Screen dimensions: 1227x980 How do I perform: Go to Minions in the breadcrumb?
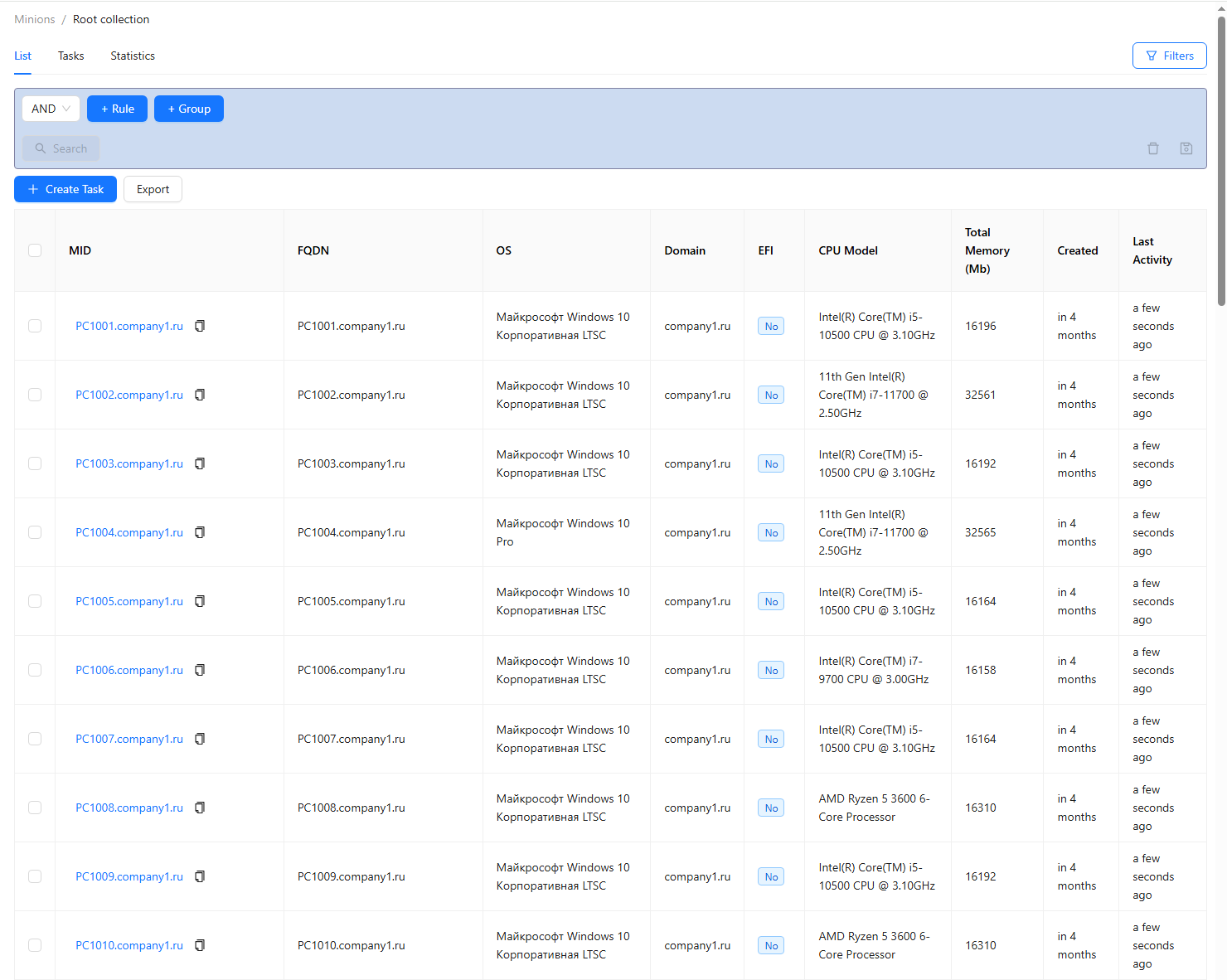point(35,19)
